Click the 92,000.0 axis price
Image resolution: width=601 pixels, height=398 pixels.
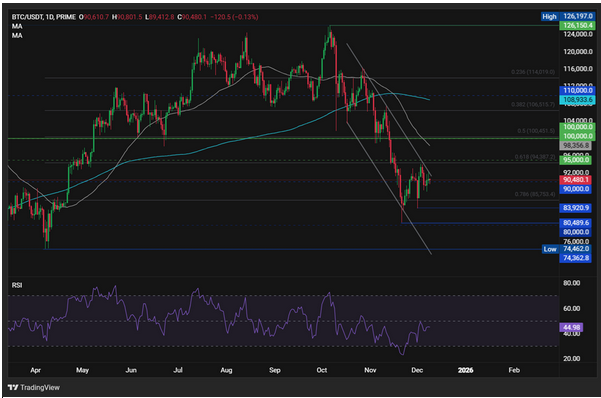coord(576,172)
